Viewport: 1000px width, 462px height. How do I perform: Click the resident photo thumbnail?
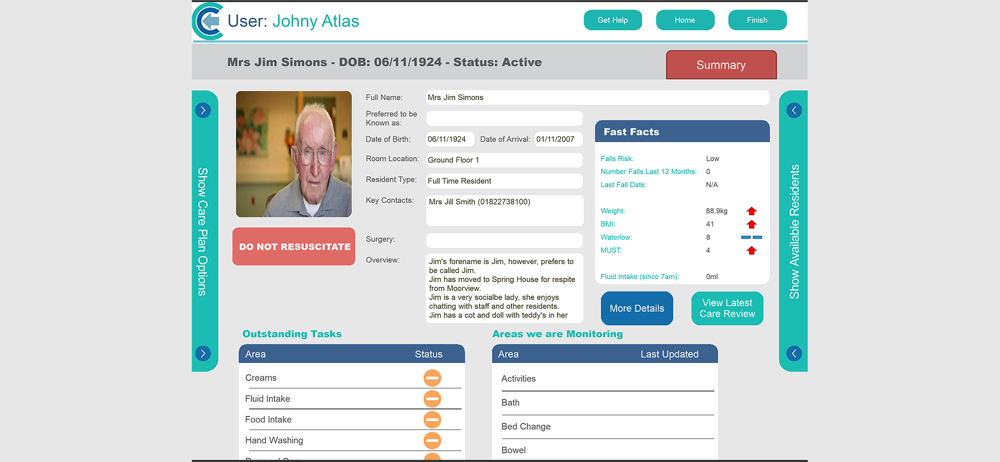tap(293, 154)
